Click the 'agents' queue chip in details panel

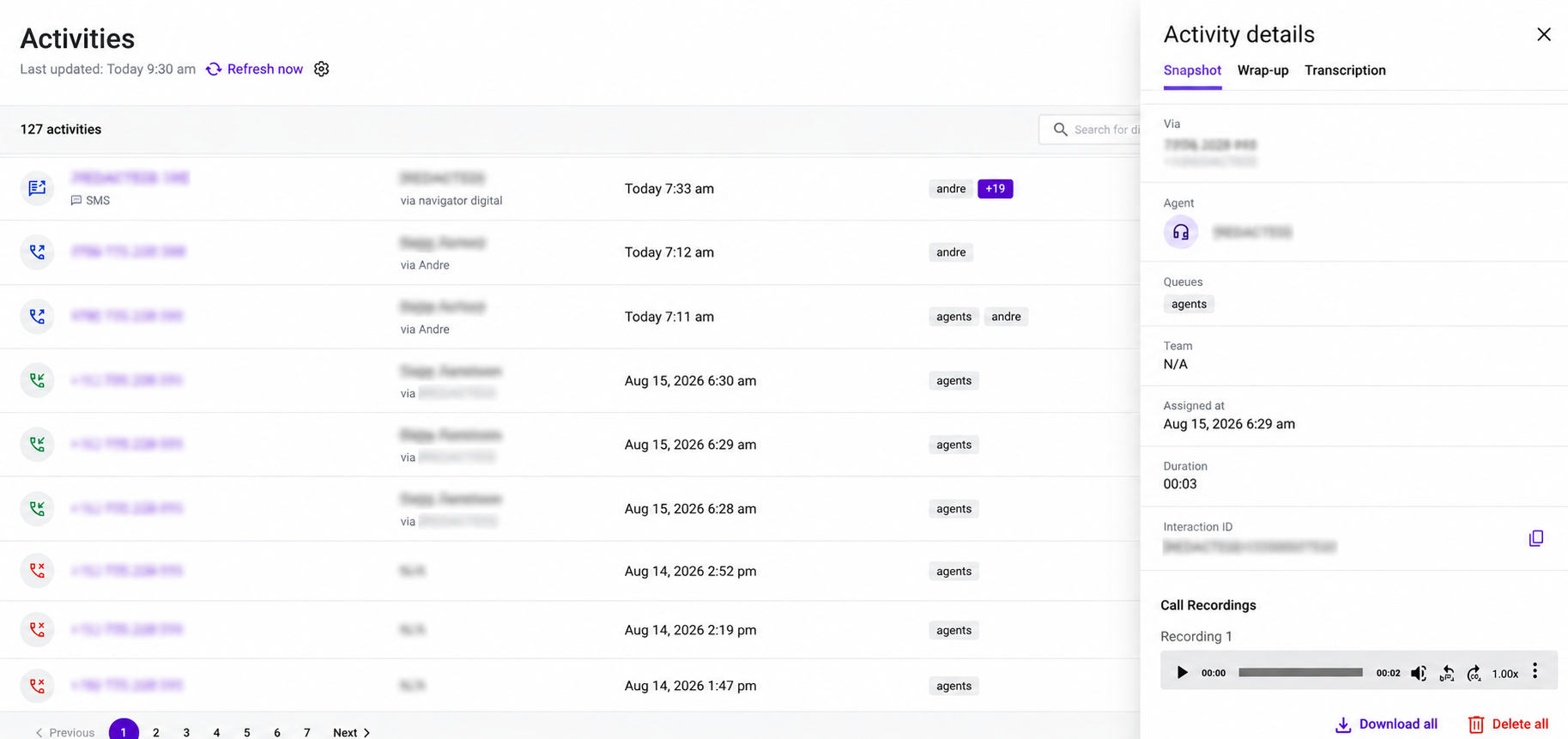1189,304
